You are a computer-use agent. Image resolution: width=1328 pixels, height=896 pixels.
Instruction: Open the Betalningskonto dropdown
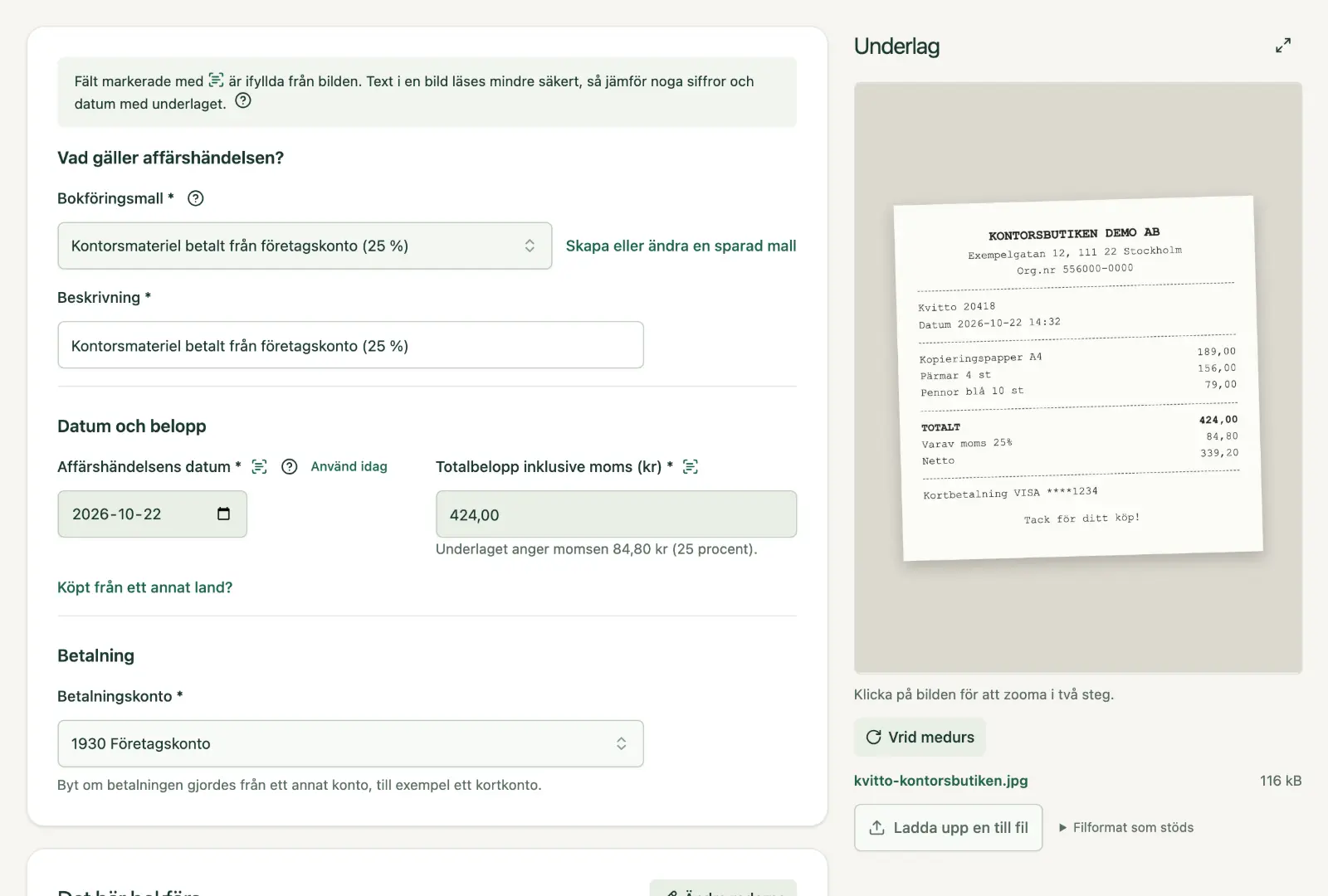point(350,743)
